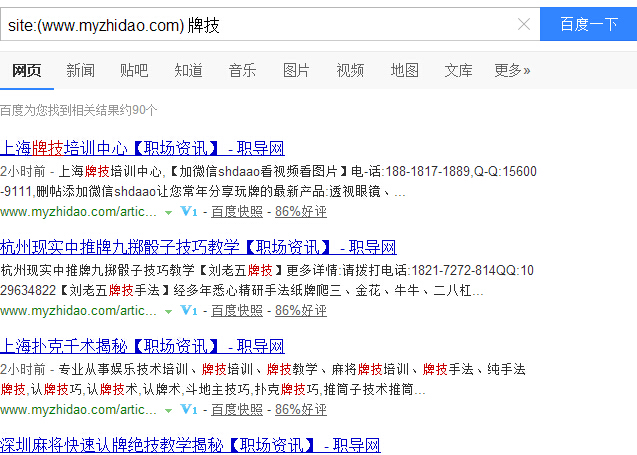Click the text 百度为您找到相关结果约90个

click(x=78, y=110)
